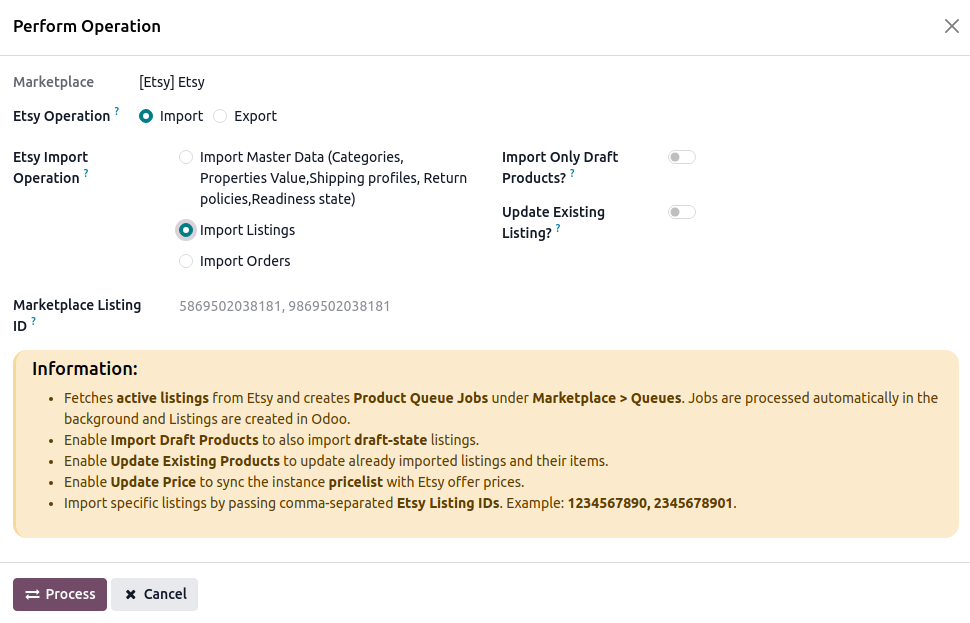Click the Perform Operation title
Viewport: 970px width, 623px height.
pos(87,27)
